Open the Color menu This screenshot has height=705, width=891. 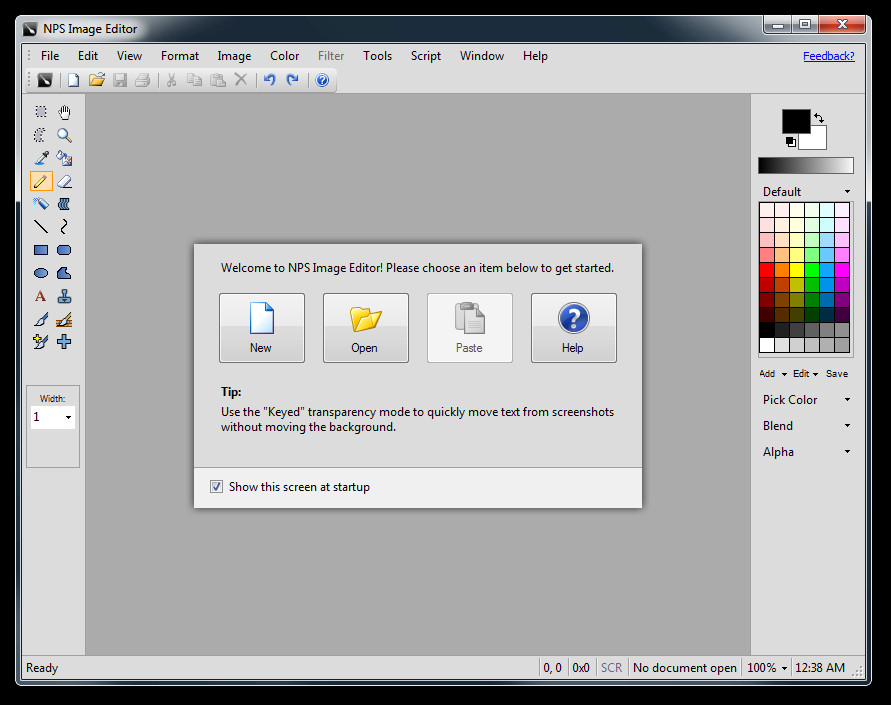click(x=285, y=56)
